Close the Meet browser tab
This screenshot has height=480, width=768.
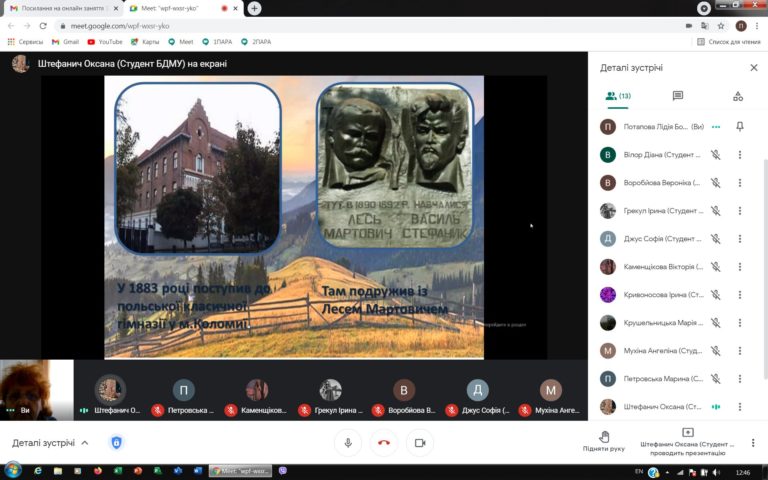point(236,8)
